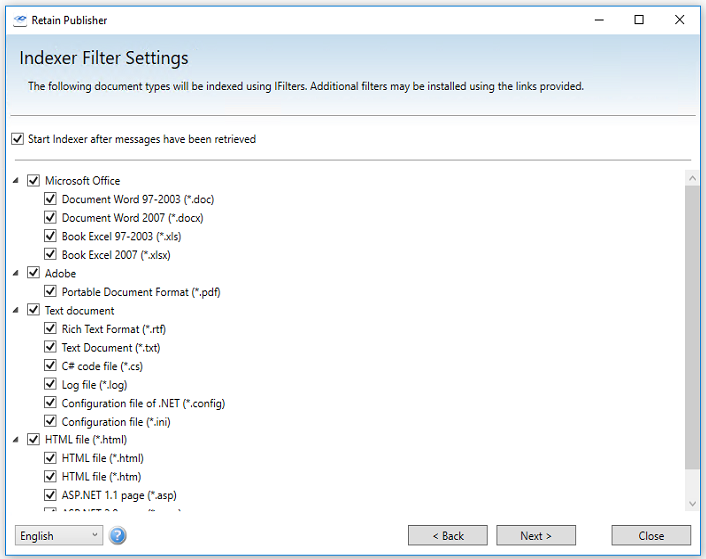This screenshot has height=559, width=706.
Task: Collapse the Adobe tree node
Action: pyautogui.click(x=17, y=273)
